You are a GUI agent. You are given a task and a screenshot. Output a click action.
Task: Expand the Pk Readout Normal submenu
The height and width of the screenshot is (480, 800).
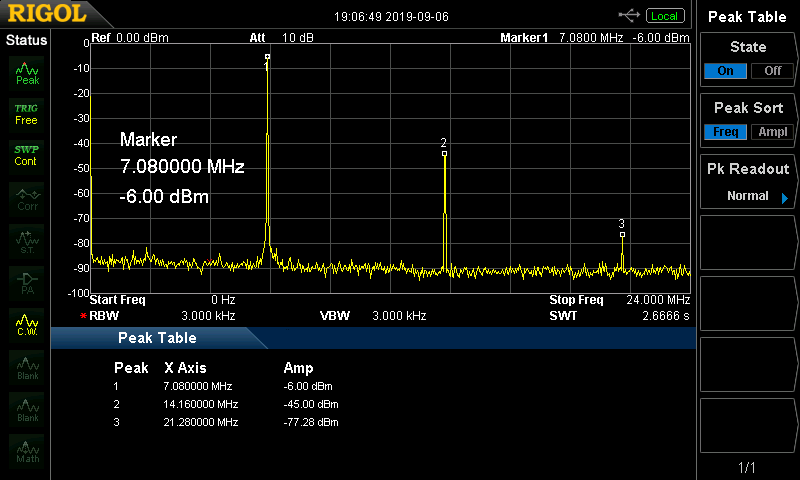click(x=748, y=196)
